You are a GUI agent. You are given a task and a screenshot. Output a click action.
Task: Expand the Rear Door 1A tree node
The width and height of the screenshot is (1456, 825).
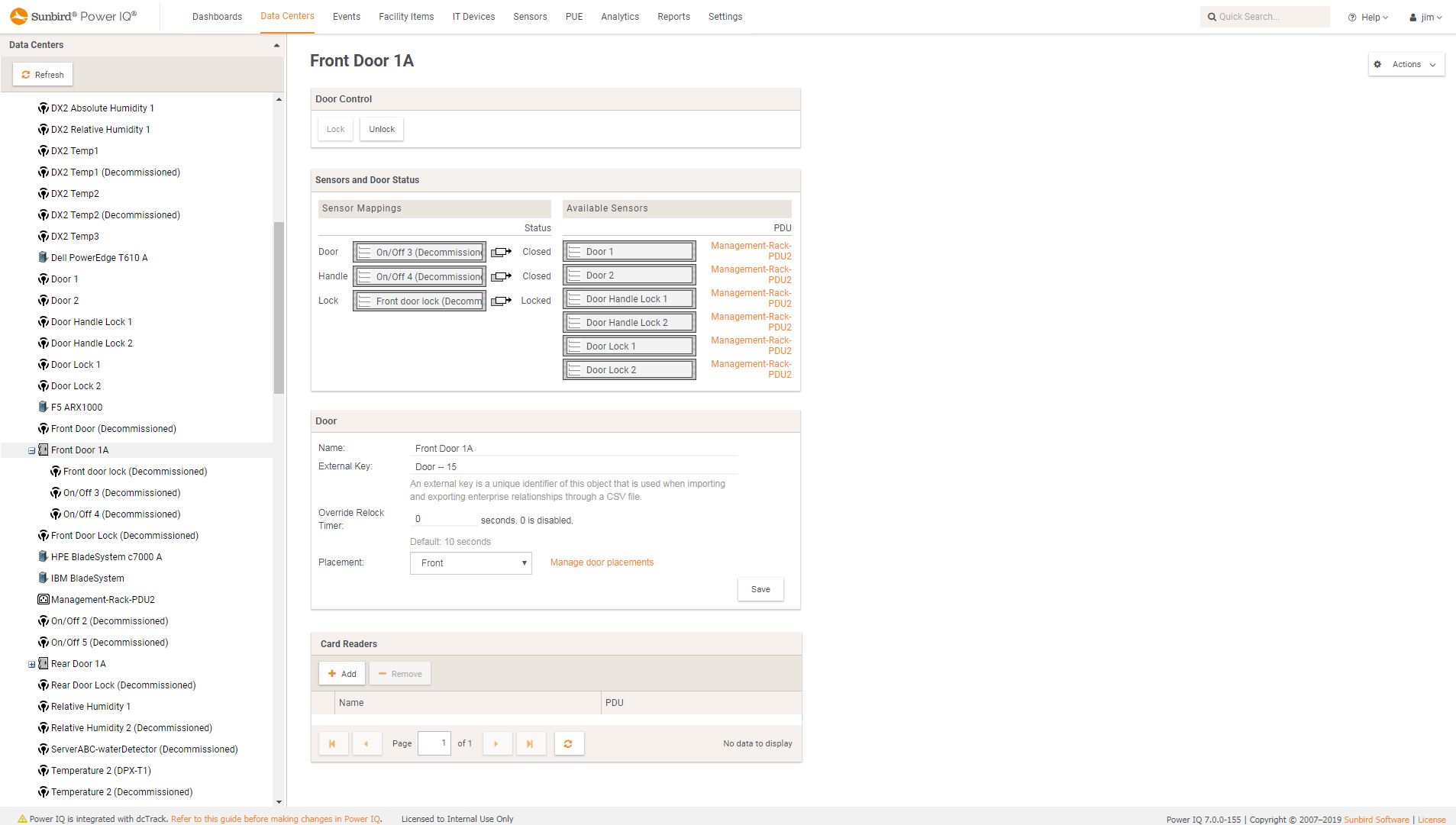tap(31, 664)
